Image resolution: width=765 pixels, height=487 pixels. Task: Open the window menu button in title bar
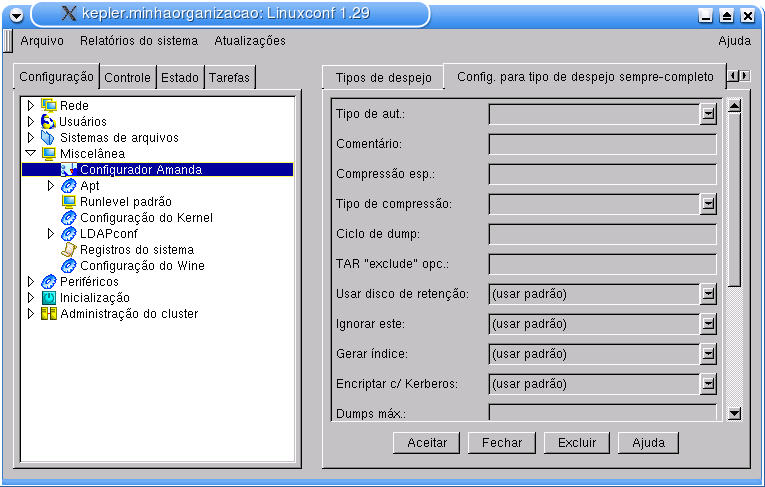[17, 16]
